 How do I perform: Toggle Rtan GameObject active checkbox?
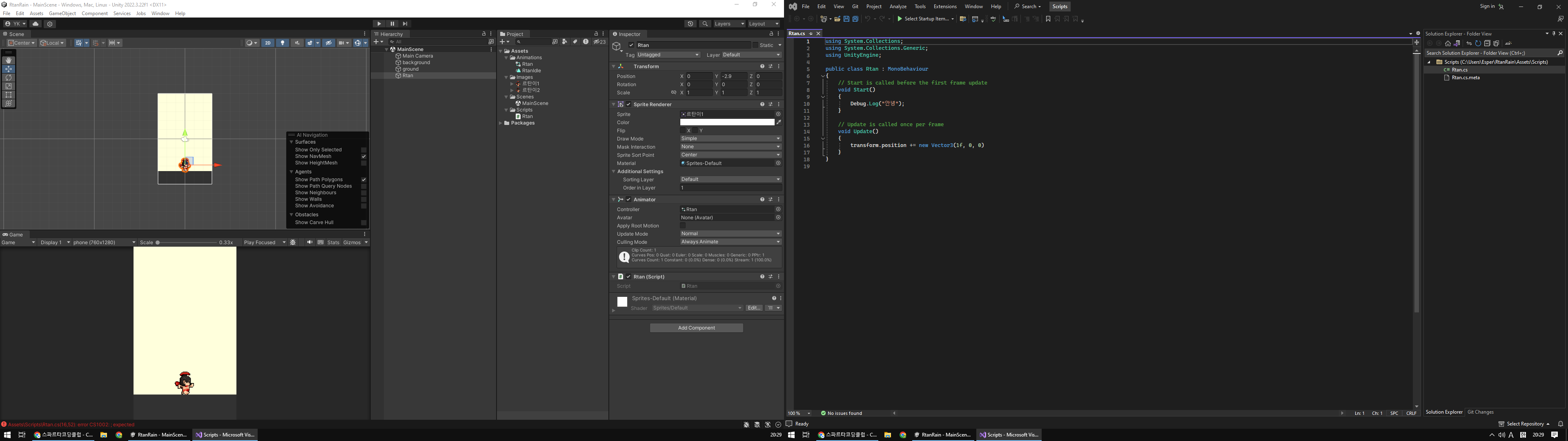point(631,45)
